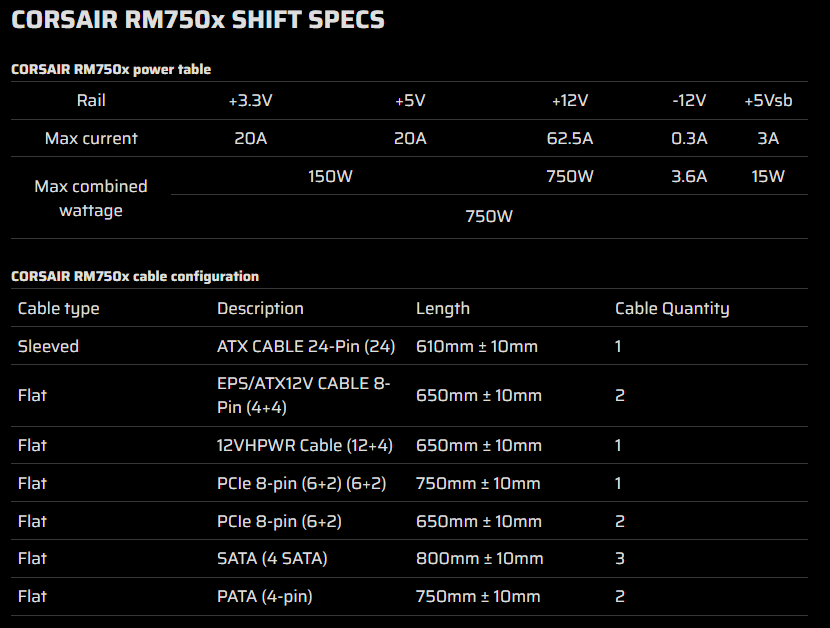Click the CORSAIR RM750x SHIFT SPECS heading
The image size is (830, 628).
[197, 20]
